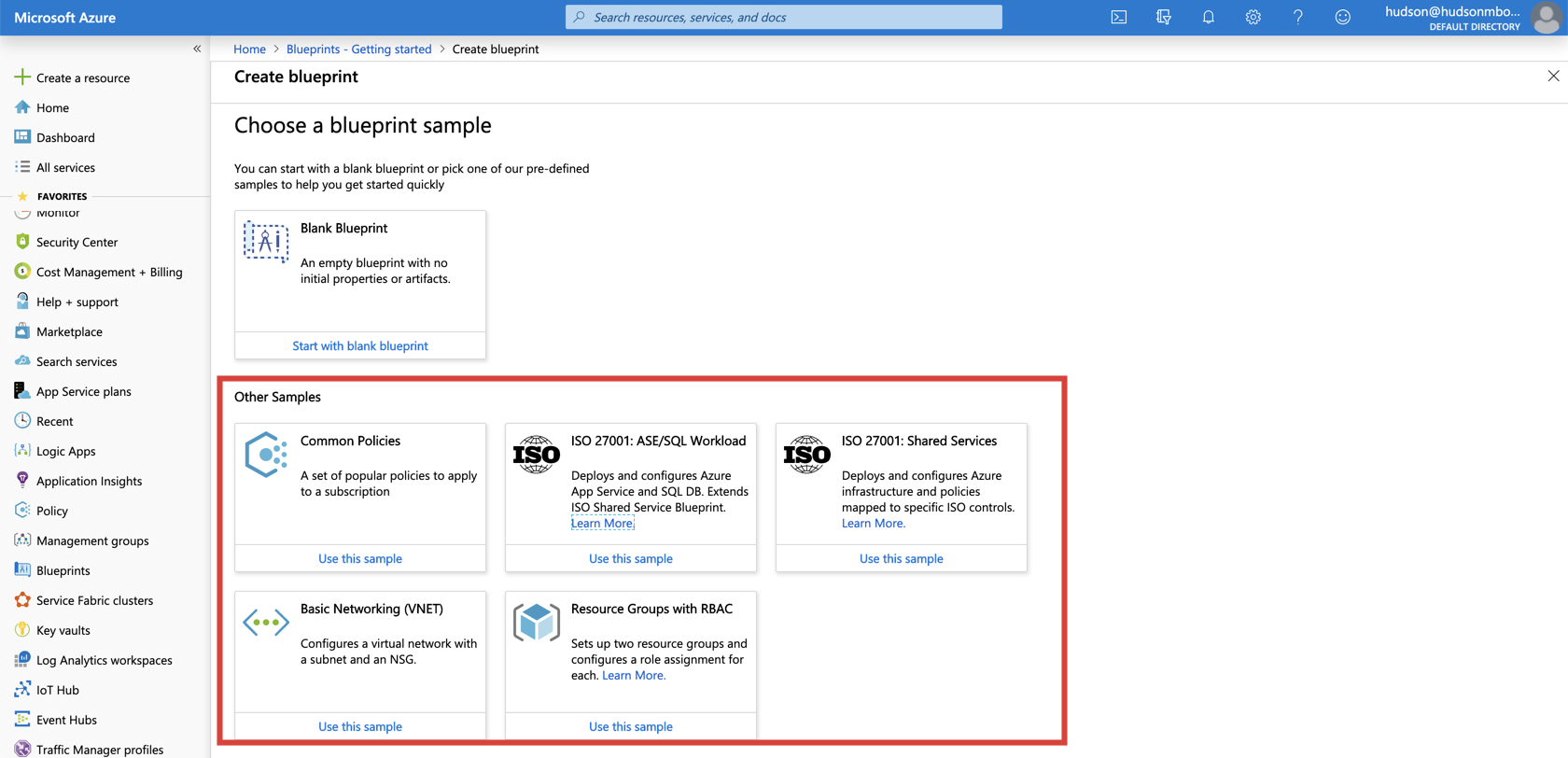Use this sample for ISO 27001 ASE/SQL

(631, 558)
